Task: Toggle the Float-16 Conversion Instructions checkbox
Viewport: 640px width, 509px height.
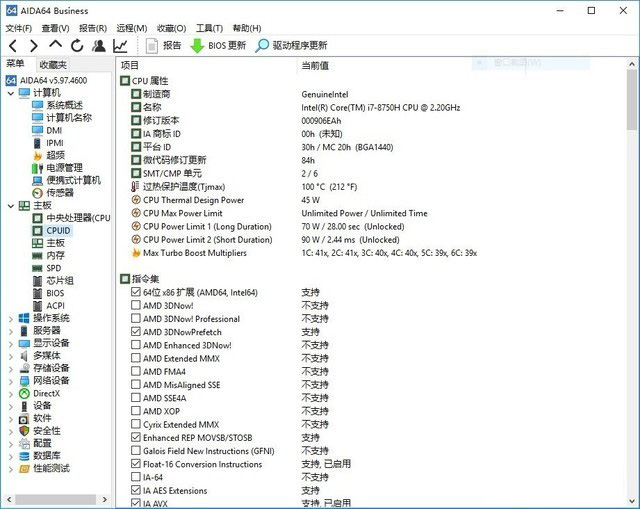Action: tap(136, 464)
